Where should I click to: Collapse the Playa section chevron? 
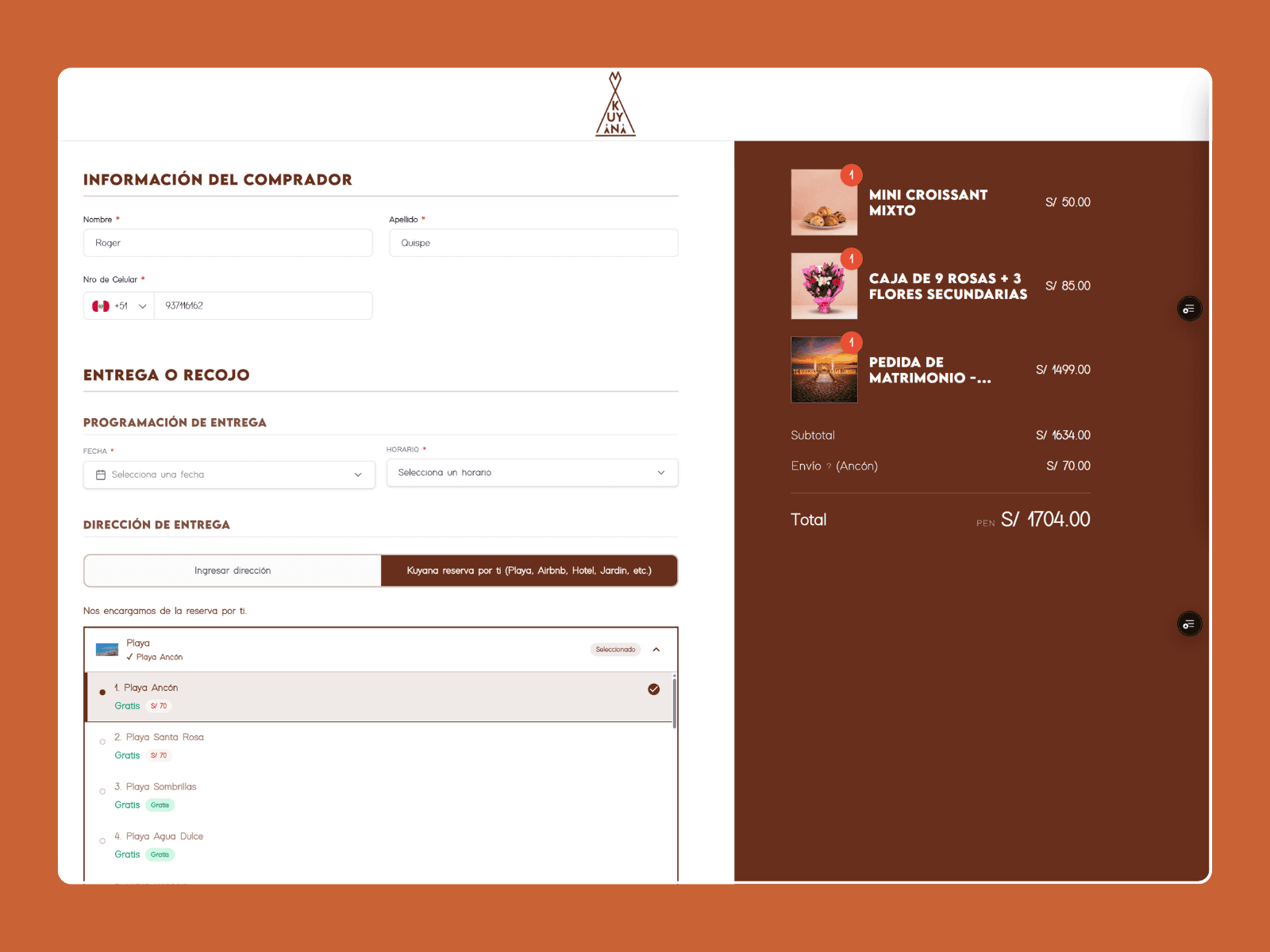pos(656,650)
